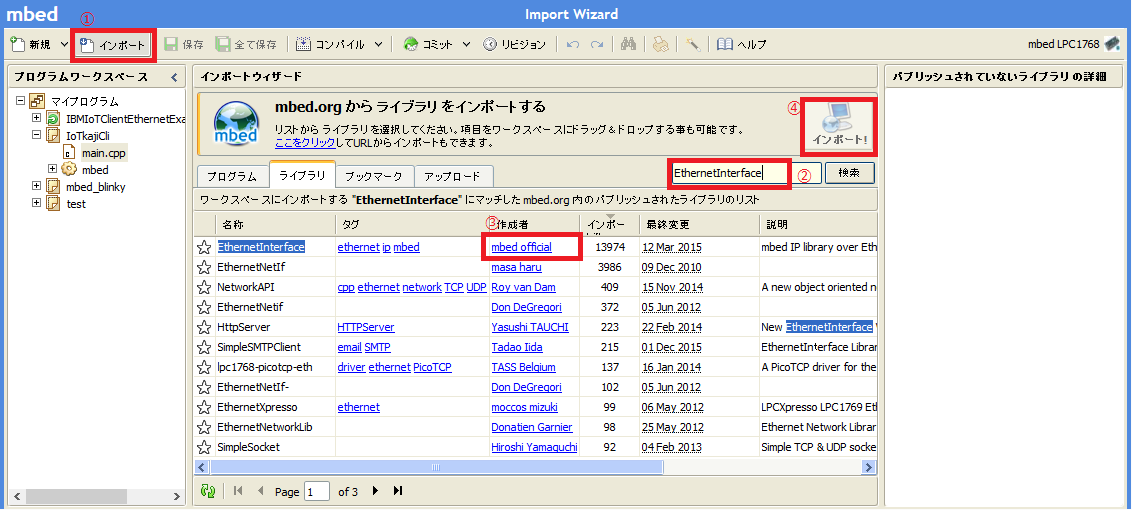
Task: Expand the test program node
Action: coord(36,203)
